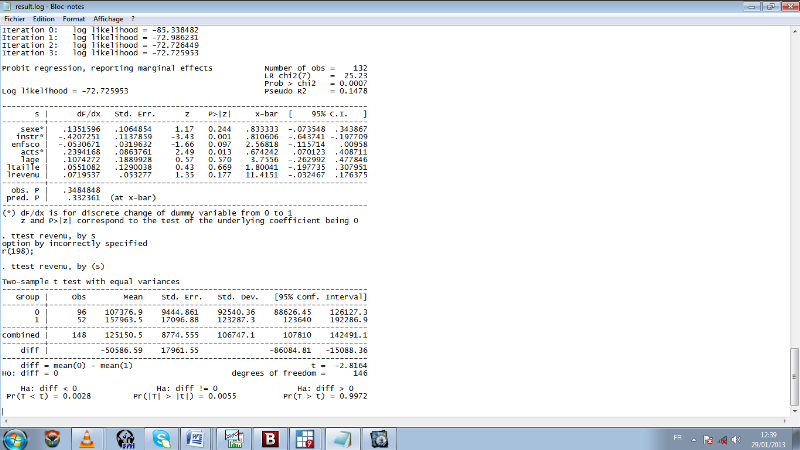Click the command '. ttest revenu, by (s)'
This screenshot has width=800, height=450.
pos(53,266)
